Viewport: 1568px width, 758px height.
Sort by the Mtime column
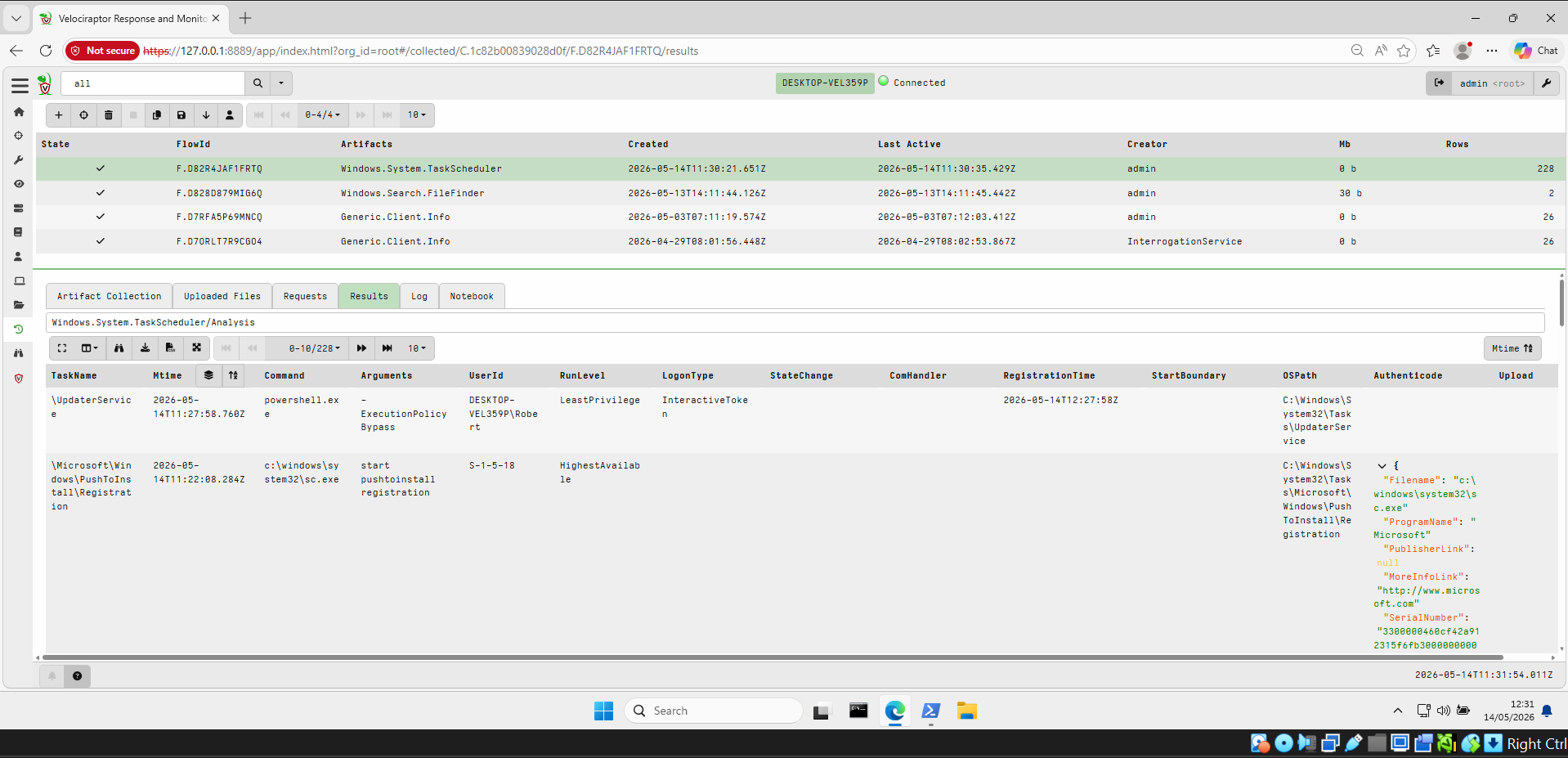[x=234, y=375]
